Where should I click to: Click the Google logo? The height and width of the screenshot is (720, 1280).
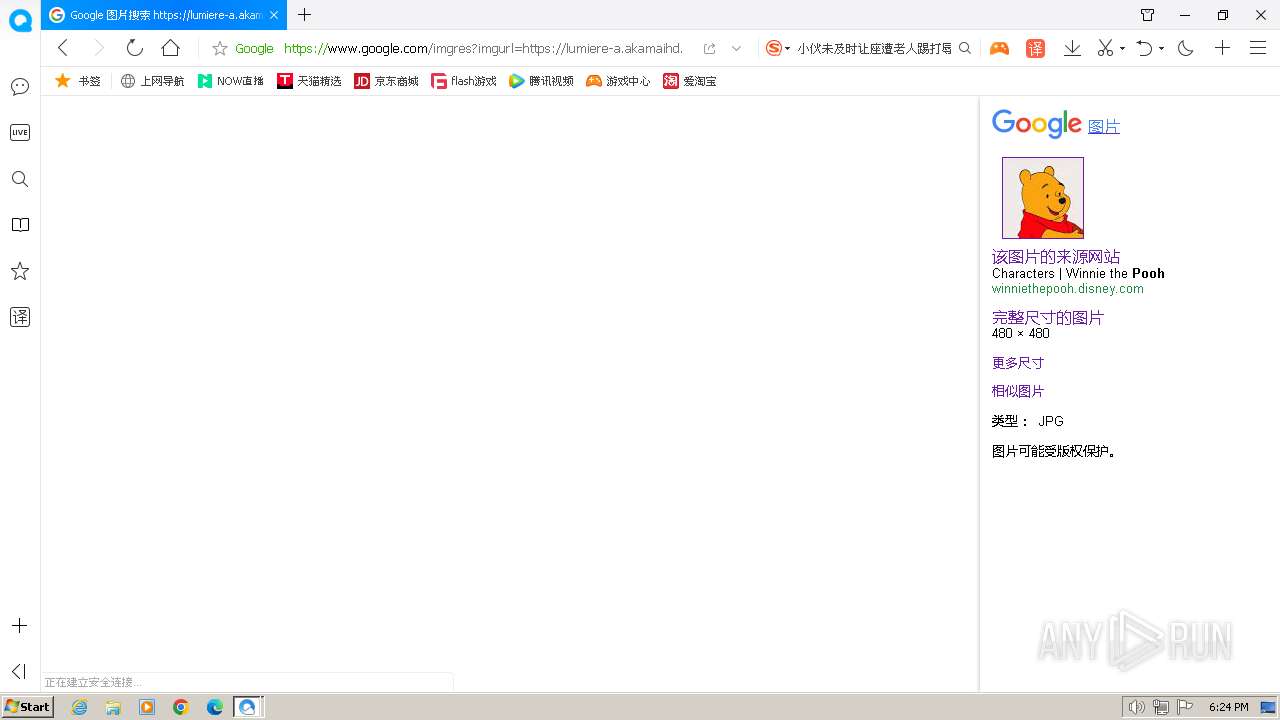tap(1036, 124)
